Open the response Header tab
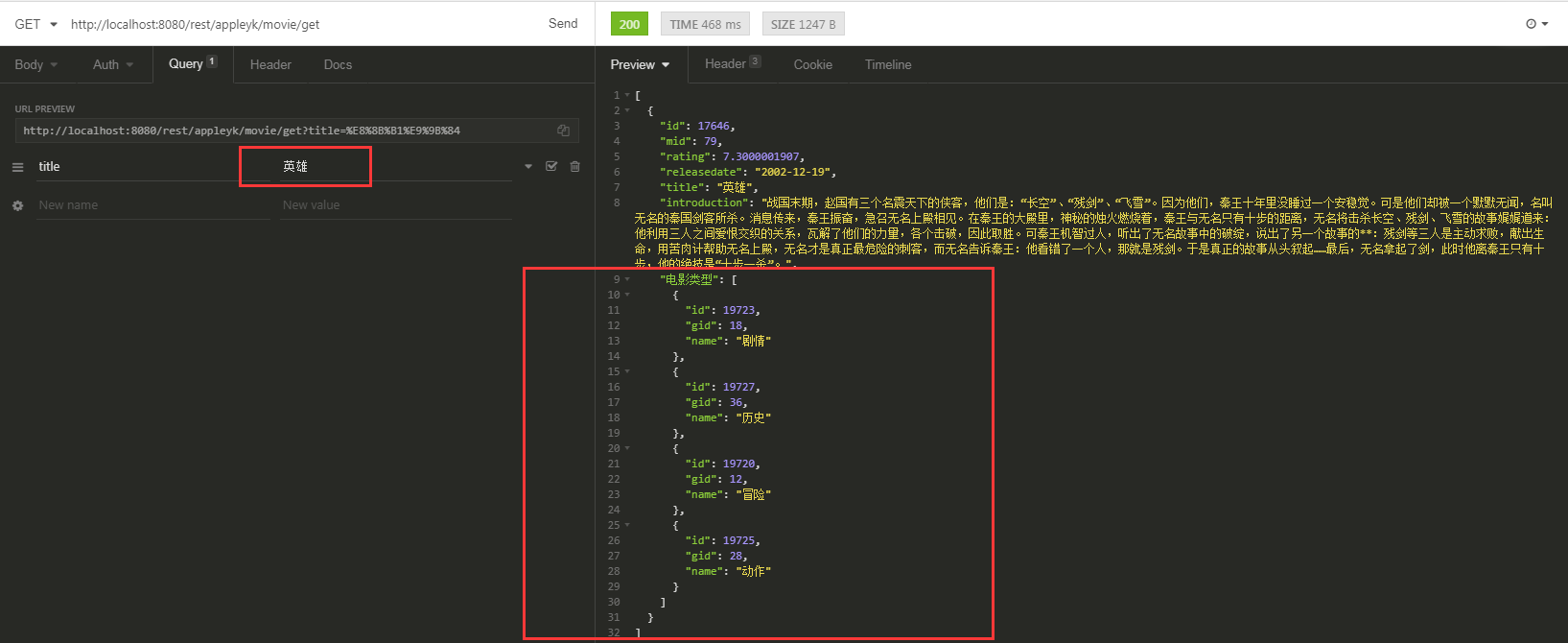This screenshot has height=643, width=1568. (x=733, y=63)
